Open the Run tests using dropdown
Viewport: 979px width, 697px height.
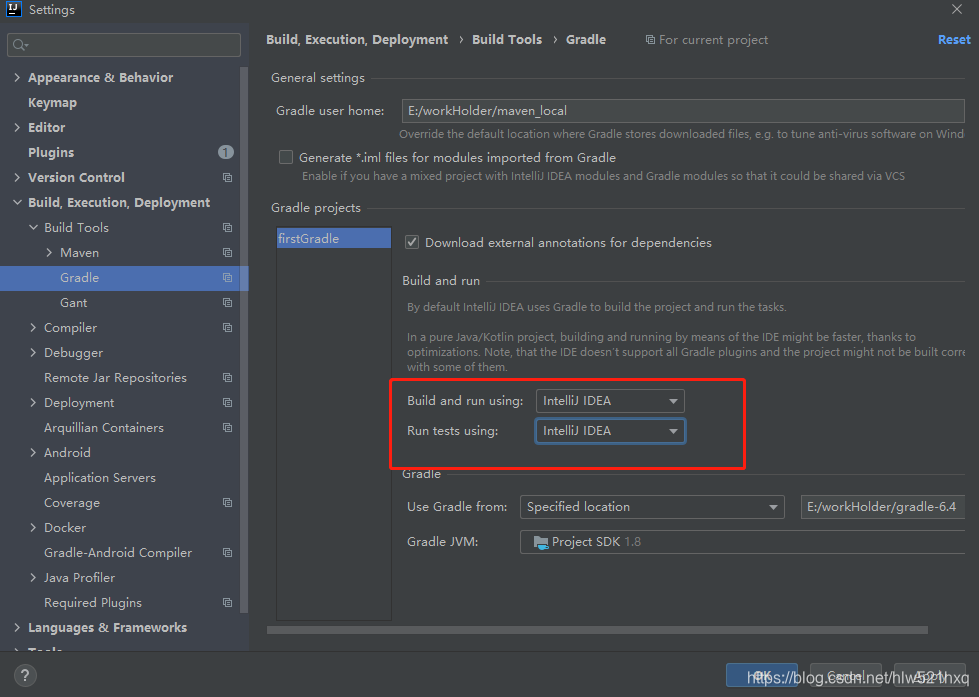coord(610,431)
